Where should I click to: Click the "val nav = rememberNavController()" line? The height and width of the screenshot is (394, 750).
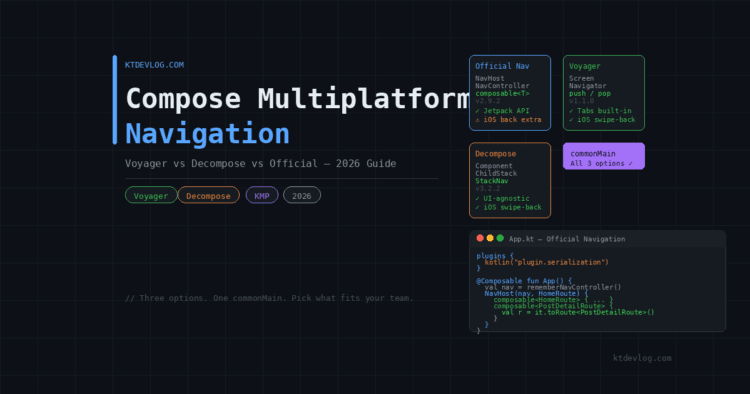point(553,287)
